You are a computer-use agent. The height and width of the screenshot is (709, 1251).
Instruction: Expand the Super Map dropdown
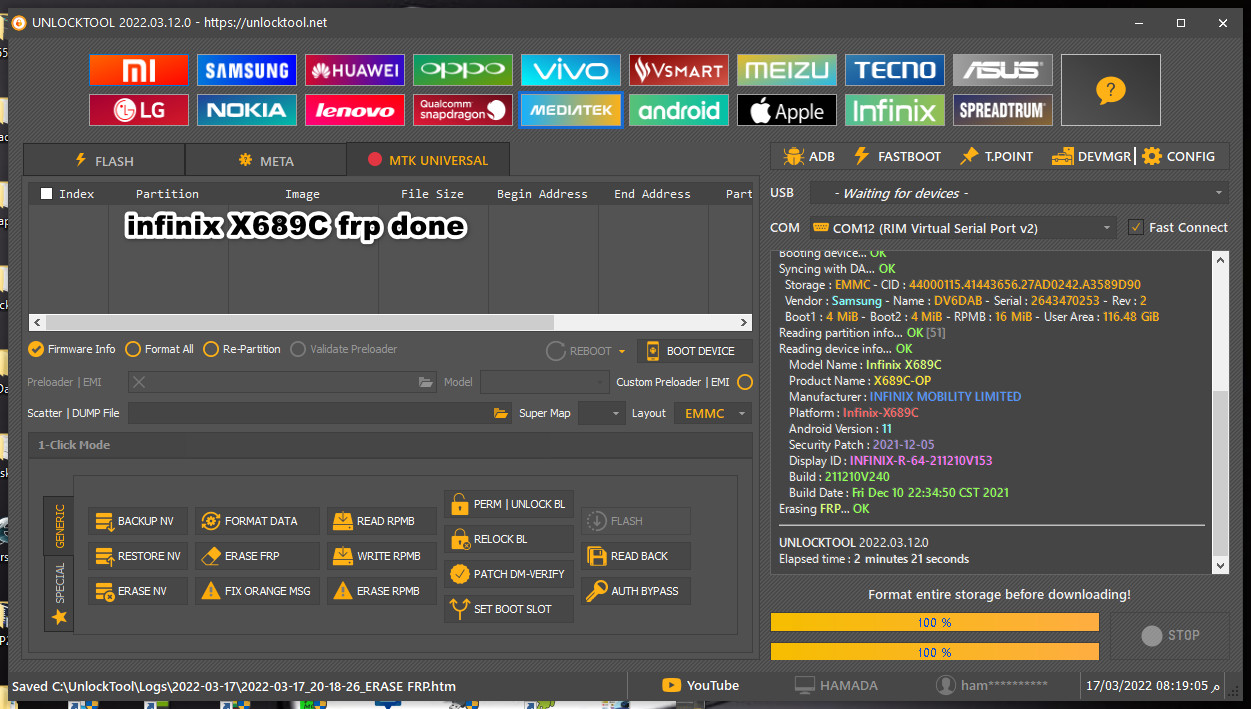point(602,413)
